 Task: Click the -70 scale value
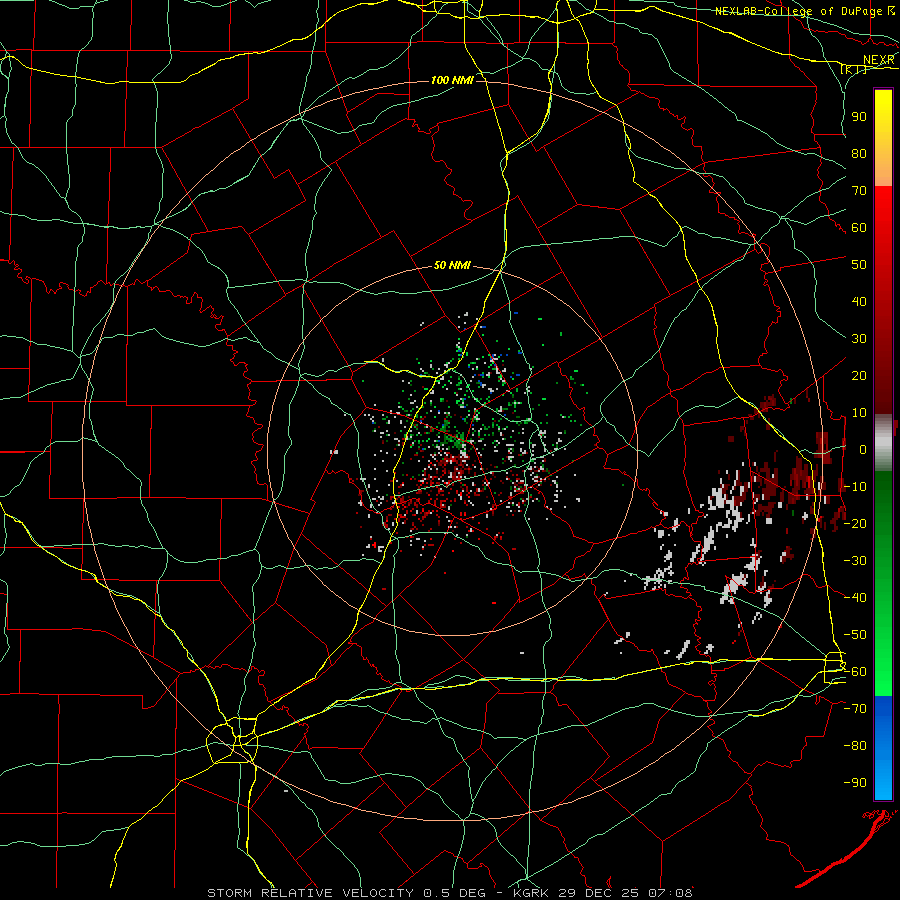pos(855,709)
